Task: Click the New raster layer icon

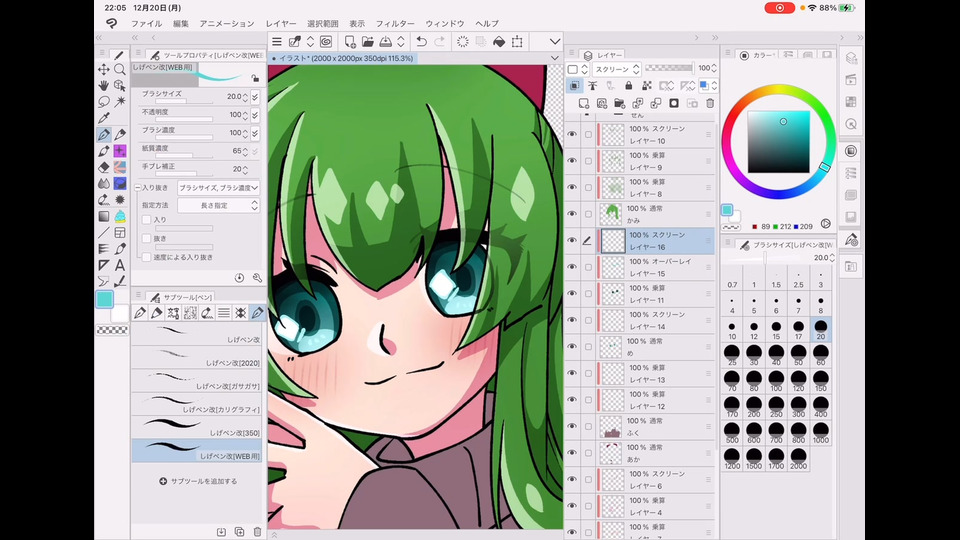Action: click(584, 103)
